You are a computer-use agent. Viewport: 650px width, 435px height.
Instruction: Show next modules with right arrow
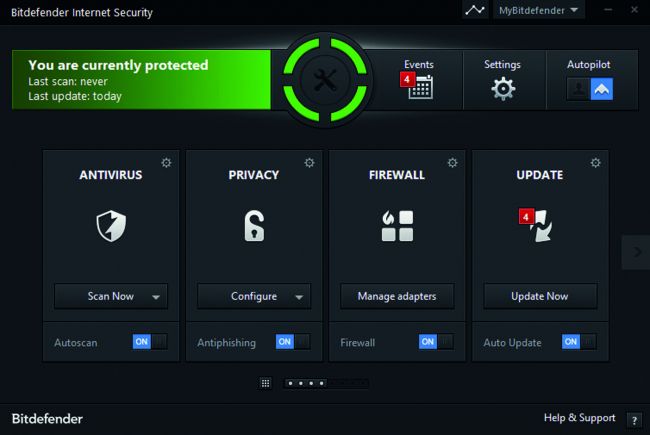tap(636, 253)
